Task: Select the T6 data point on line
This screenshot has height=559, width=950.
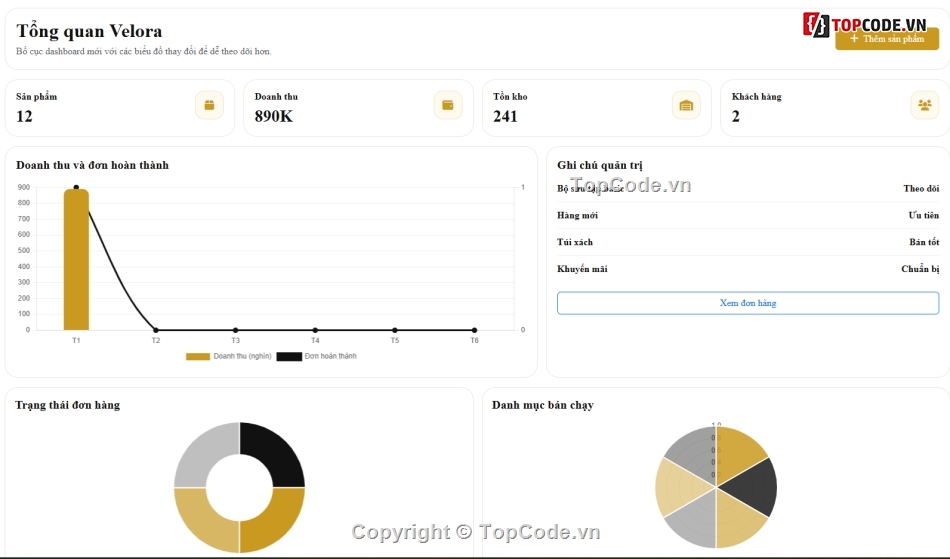Action: click(474, 330)
